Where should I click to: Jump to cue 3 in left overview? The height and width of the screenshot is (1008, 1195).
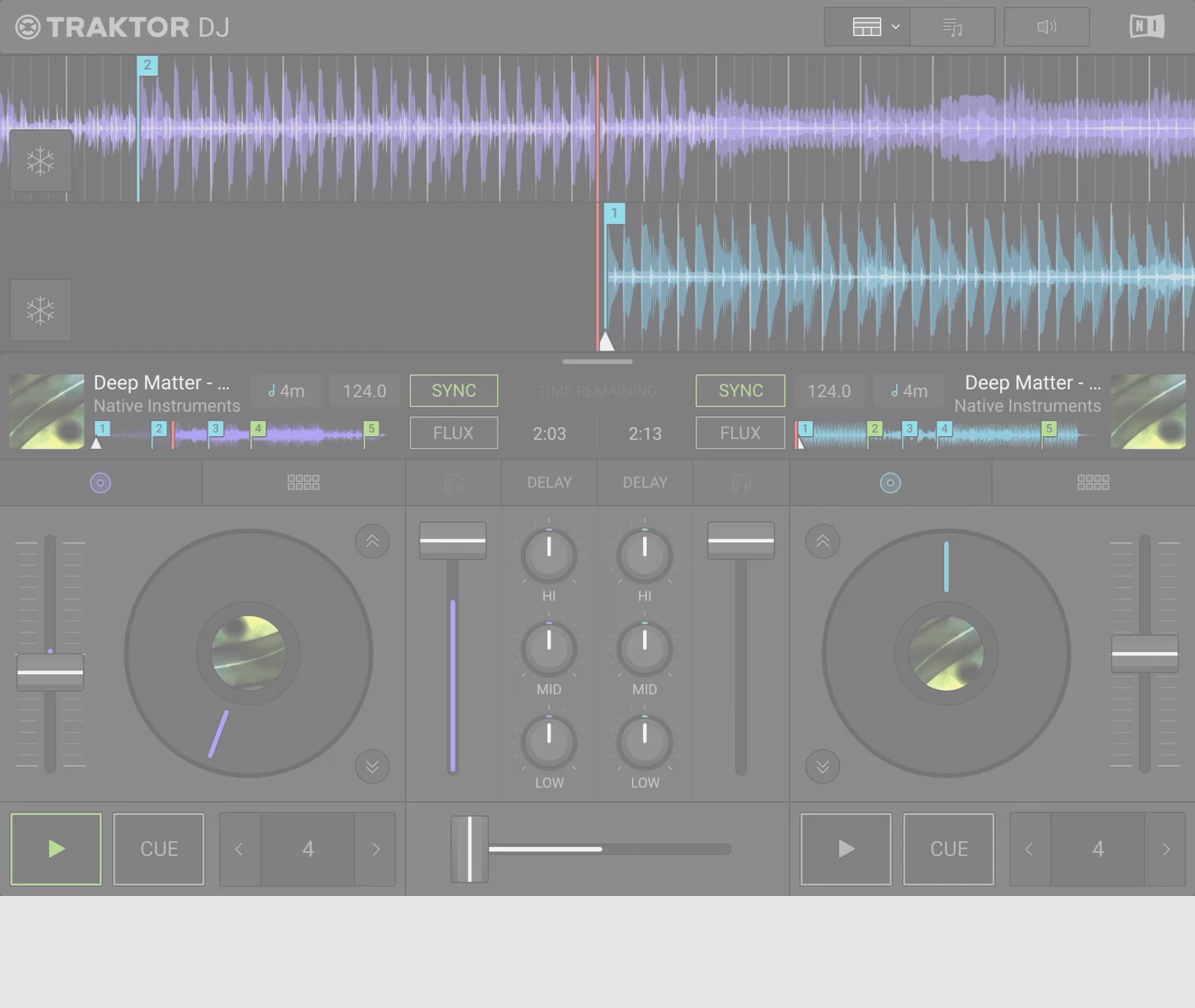coord(216,429)
